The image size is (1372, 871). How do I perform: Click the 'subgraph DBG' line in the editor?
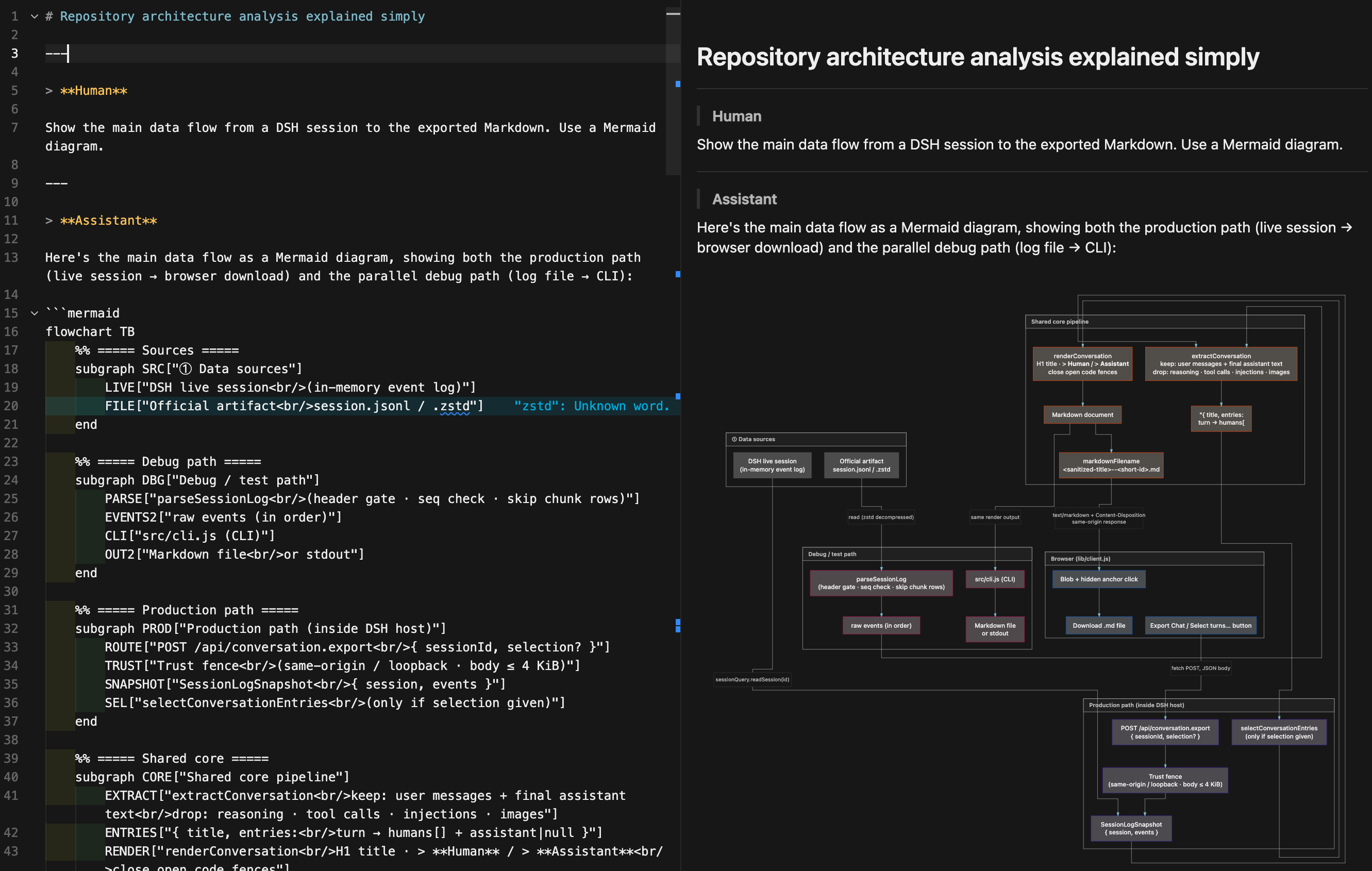[198, 480]
